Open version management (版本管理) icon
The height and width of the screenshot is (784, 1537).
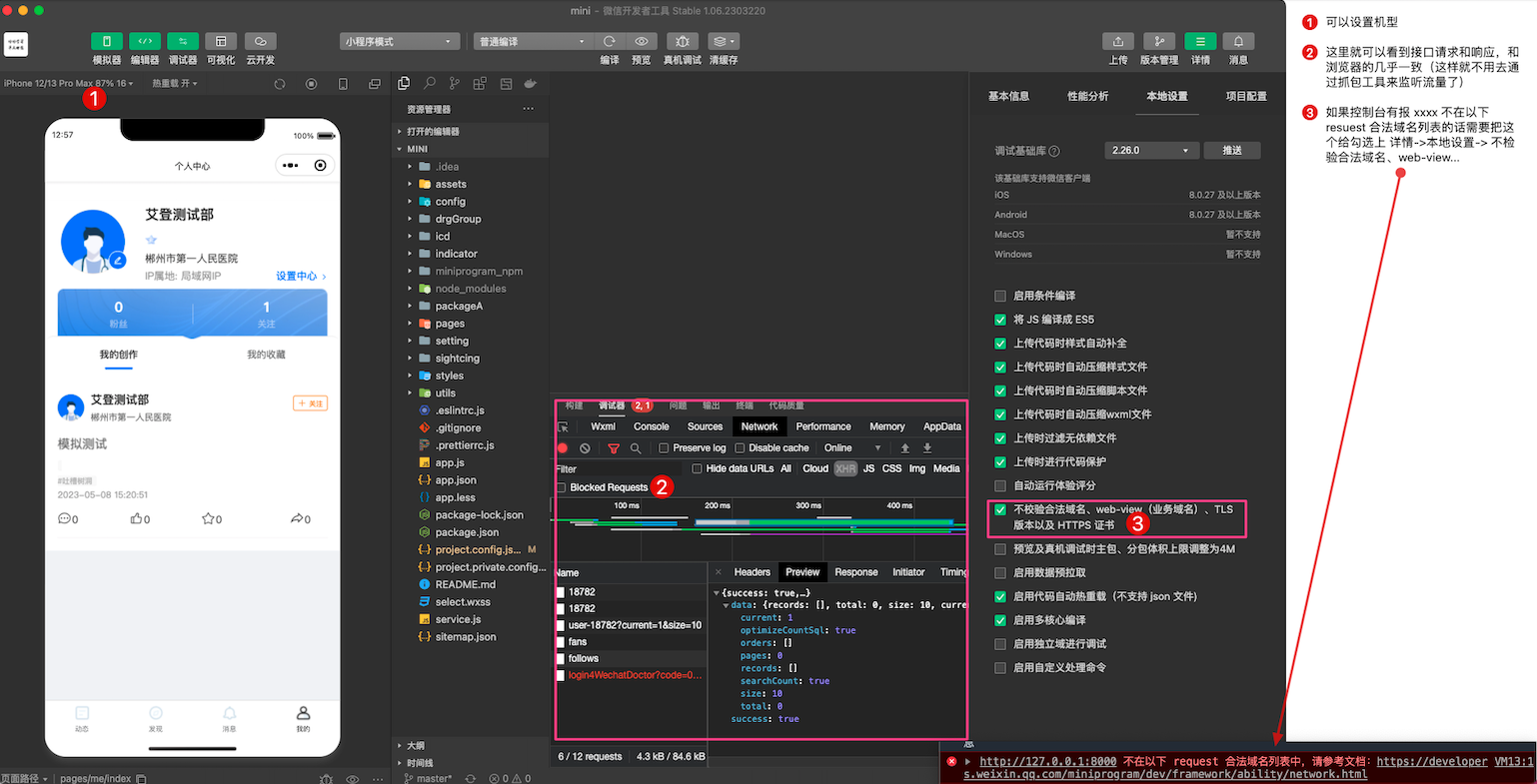[1158, 42]
